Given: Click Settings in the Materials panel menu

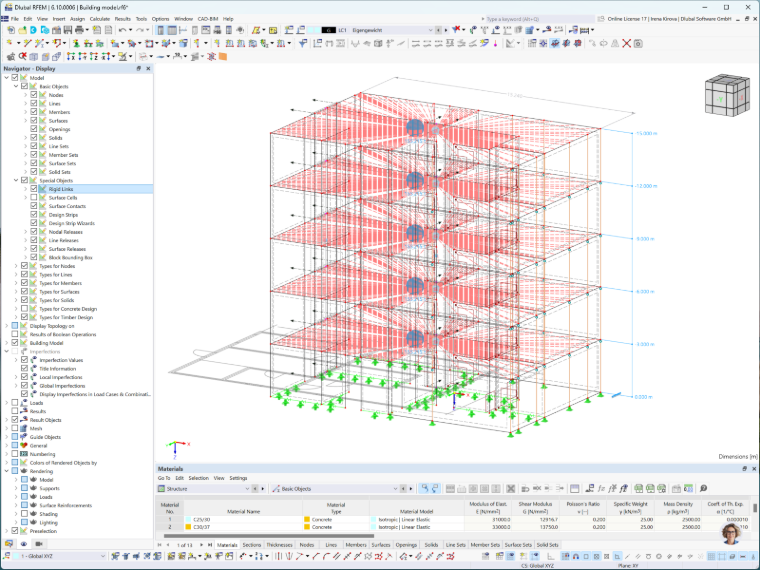Looking at the screenshot, I should 238,478.
